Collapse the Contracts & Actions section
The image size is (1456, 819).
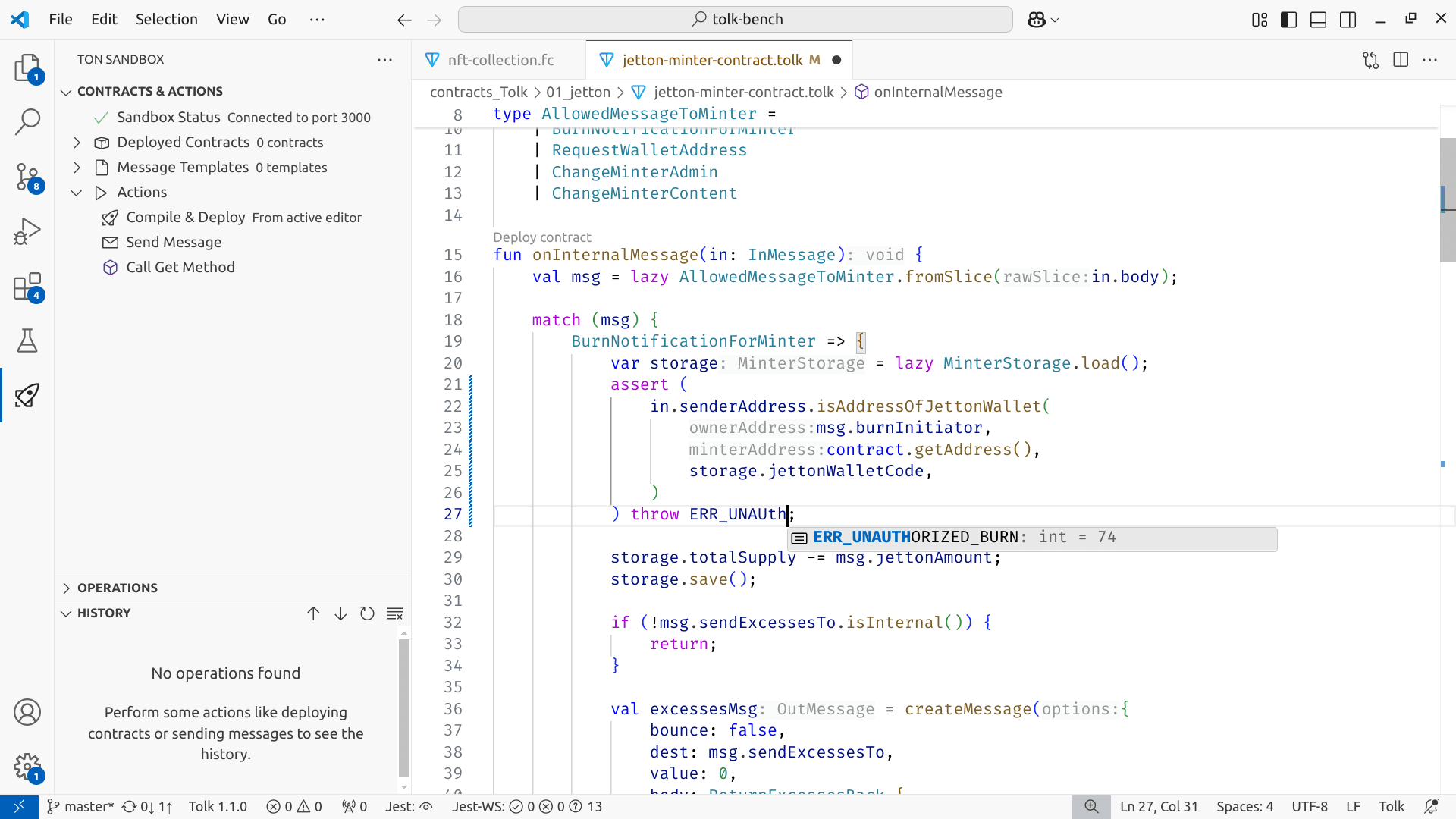click(67, 92)
